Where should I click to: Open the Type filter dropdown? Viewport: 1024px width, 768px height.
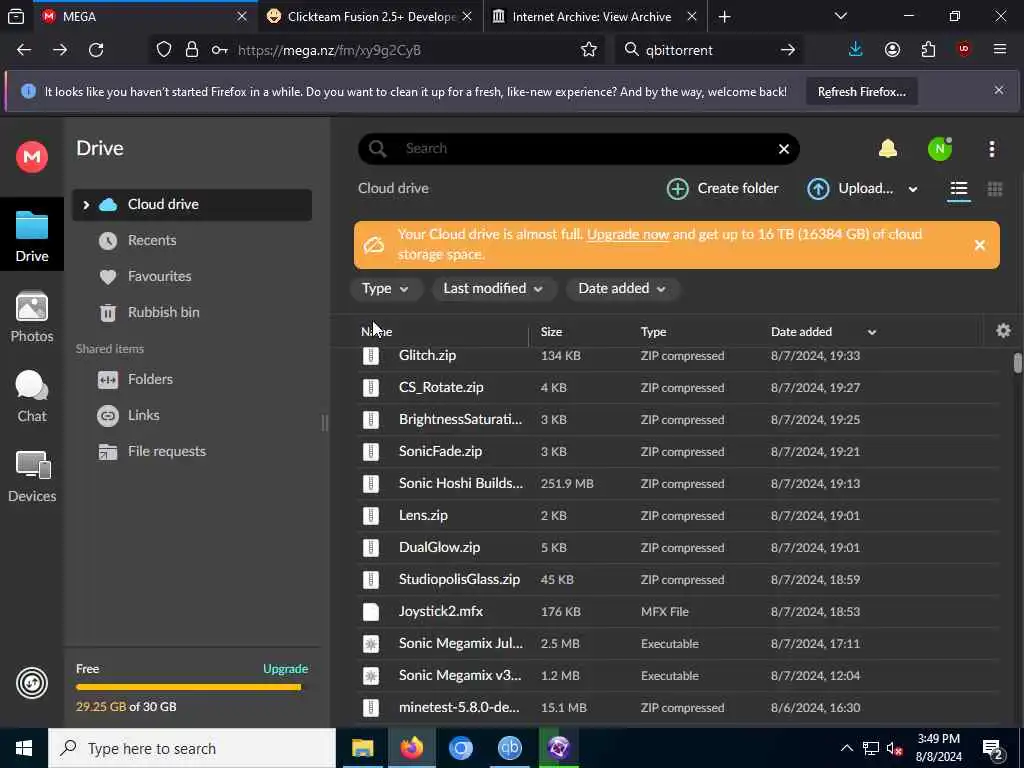pyautogui.click(x=385, y=289)
